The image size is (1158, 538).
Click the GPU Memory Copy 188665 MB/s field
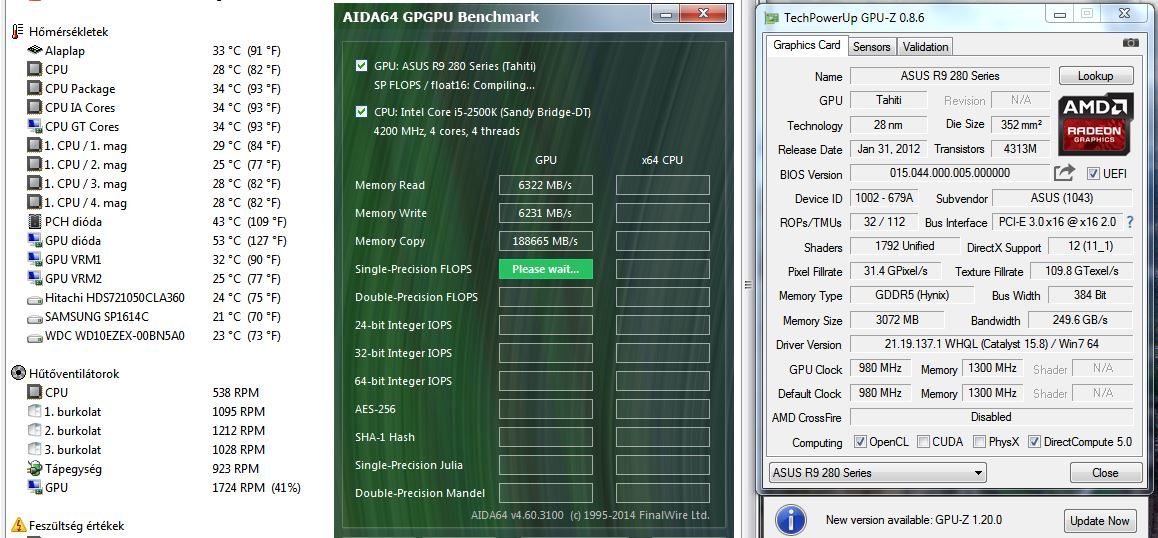pyautogui.click(x=546, y=241)
